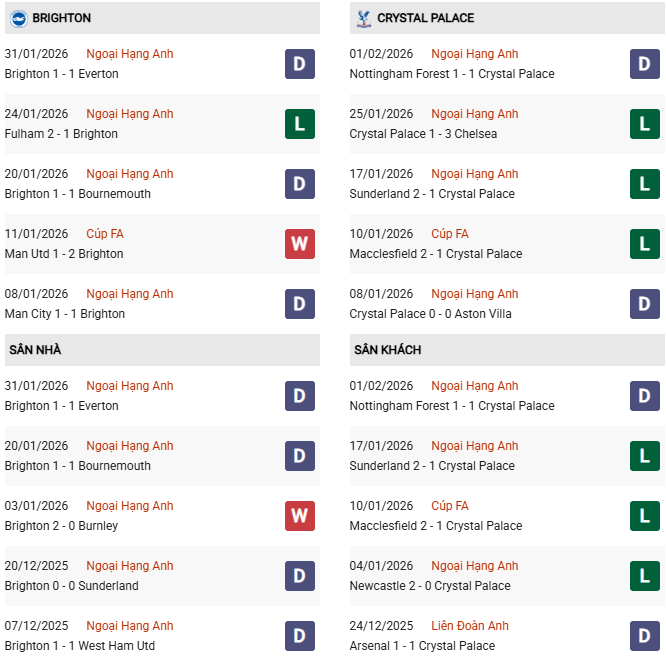
Task: Click the L badge for Crystal Palace 1 - 3 Chelsea
Action: (645, 124)
